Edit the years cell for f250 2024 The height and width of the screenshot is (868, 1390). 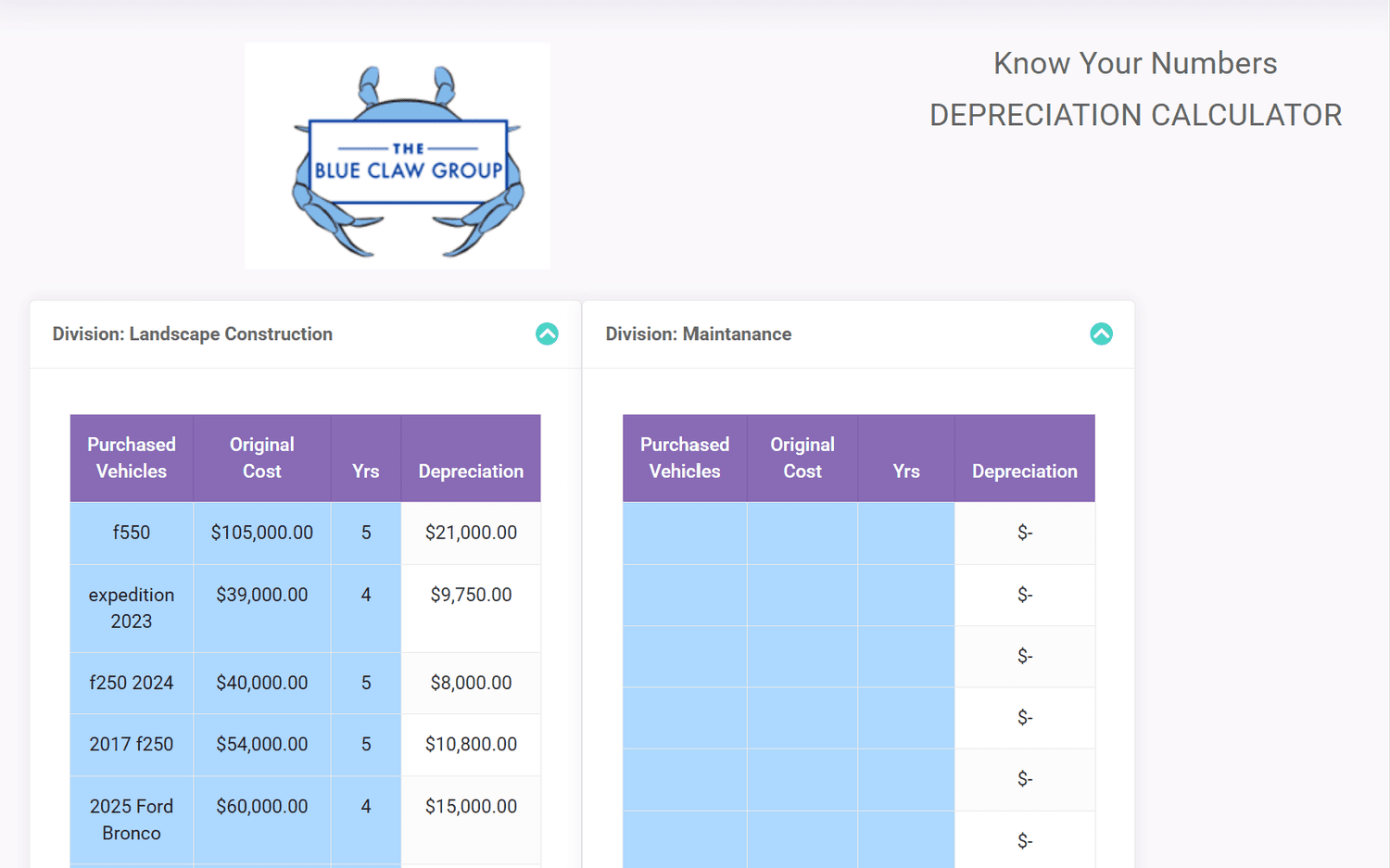(366, 683)
